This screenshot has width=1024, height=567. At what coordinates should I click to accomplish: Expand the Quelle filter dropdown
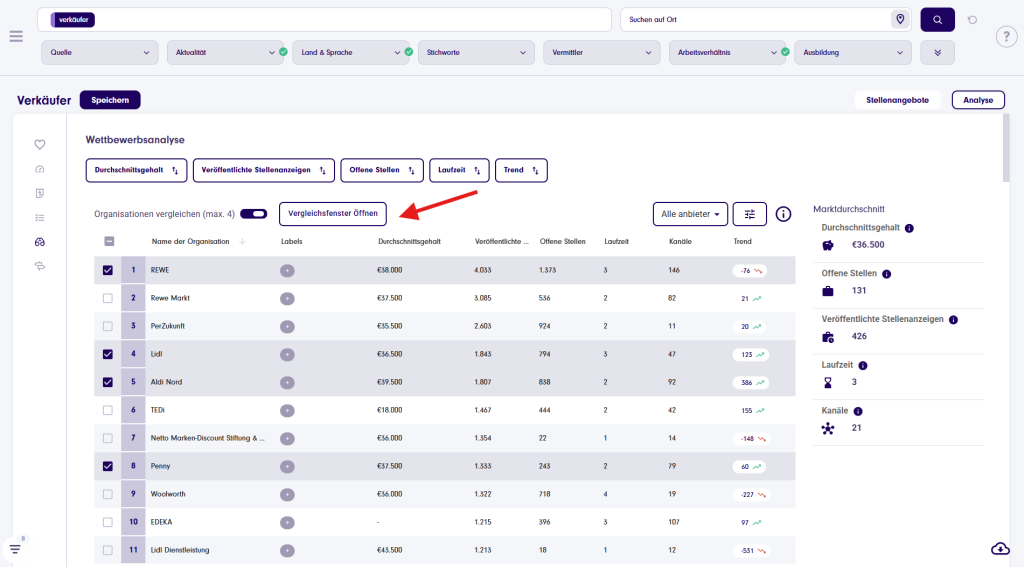coord(100,52)
